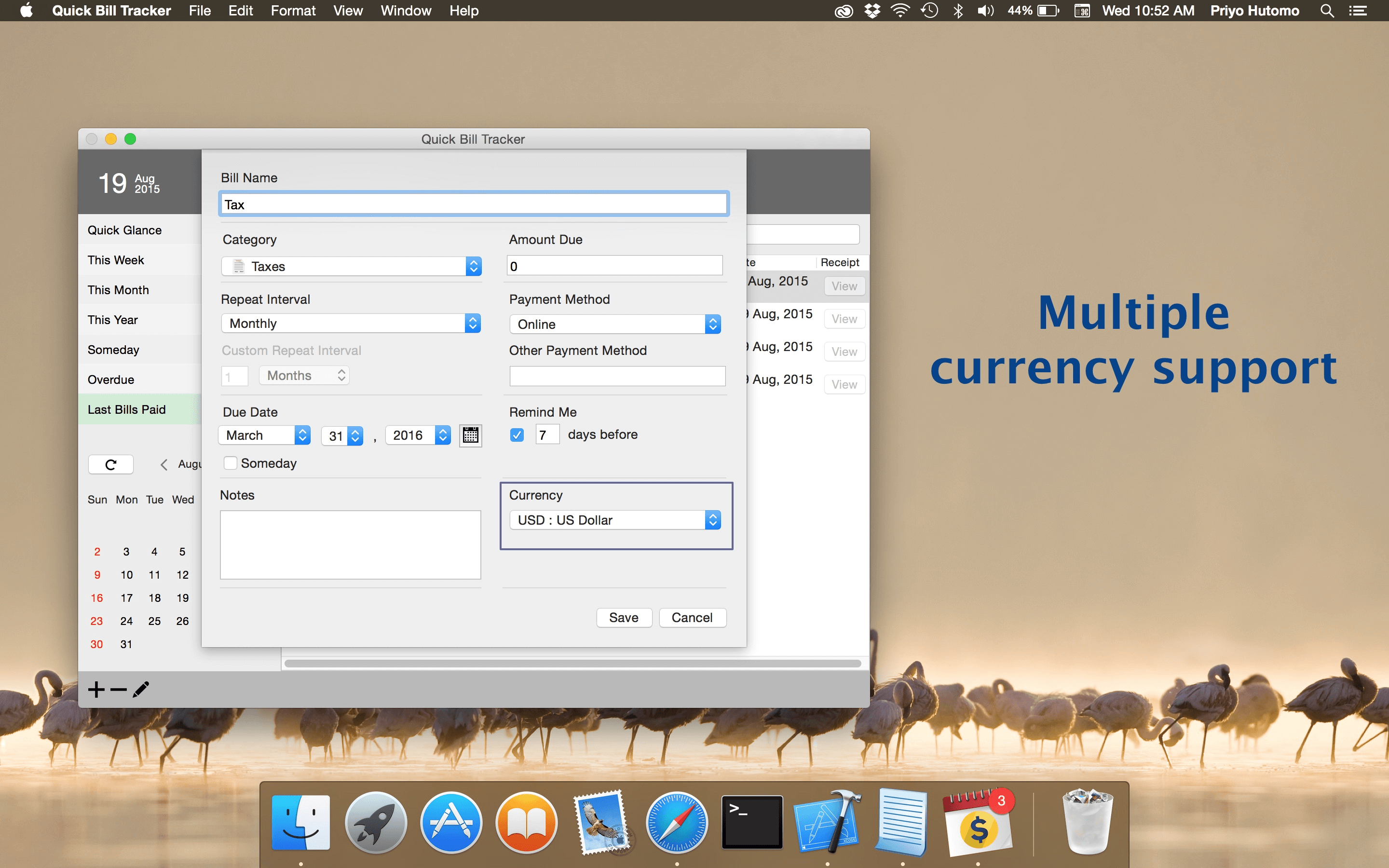1389x868 pixels.
Task: Click the calendar refresh button
Action: (111, 464)
